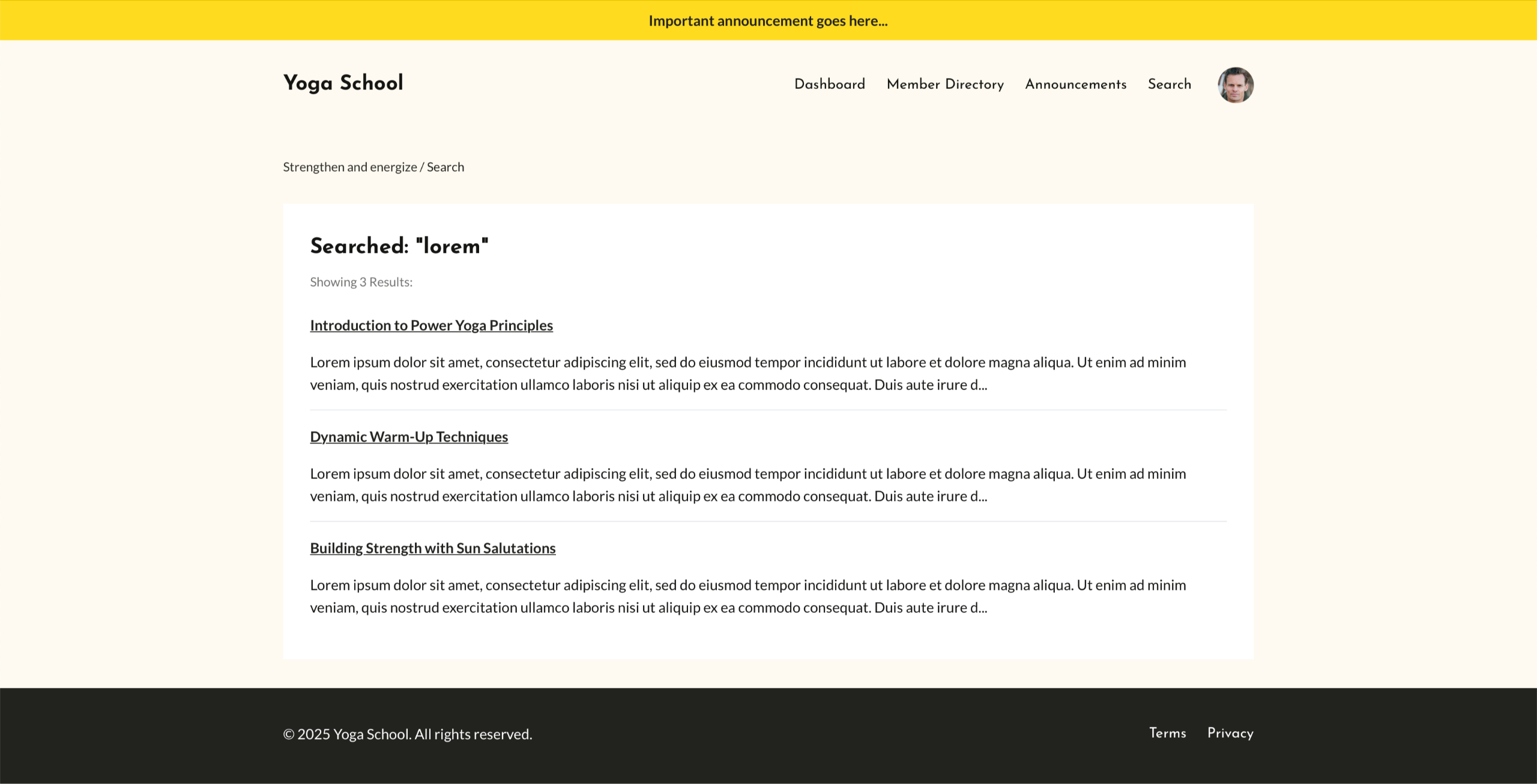This screenshot has height=784, width=1537.
Task: Open the Announcements page
Action: click(x=1075, y=84)
